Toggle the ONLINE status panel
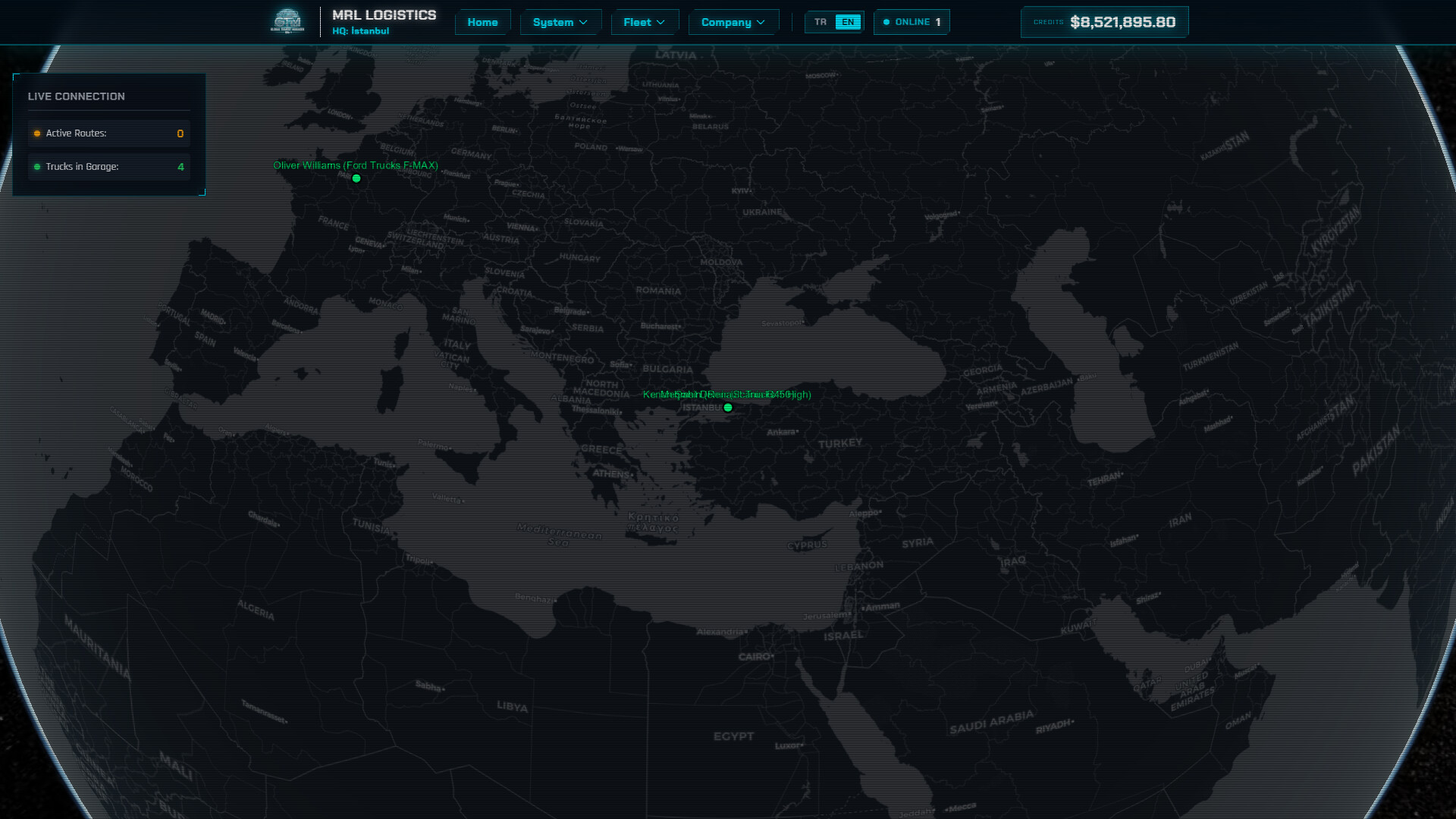Viewport: 1456px width, 819px height. coord(912,22)
